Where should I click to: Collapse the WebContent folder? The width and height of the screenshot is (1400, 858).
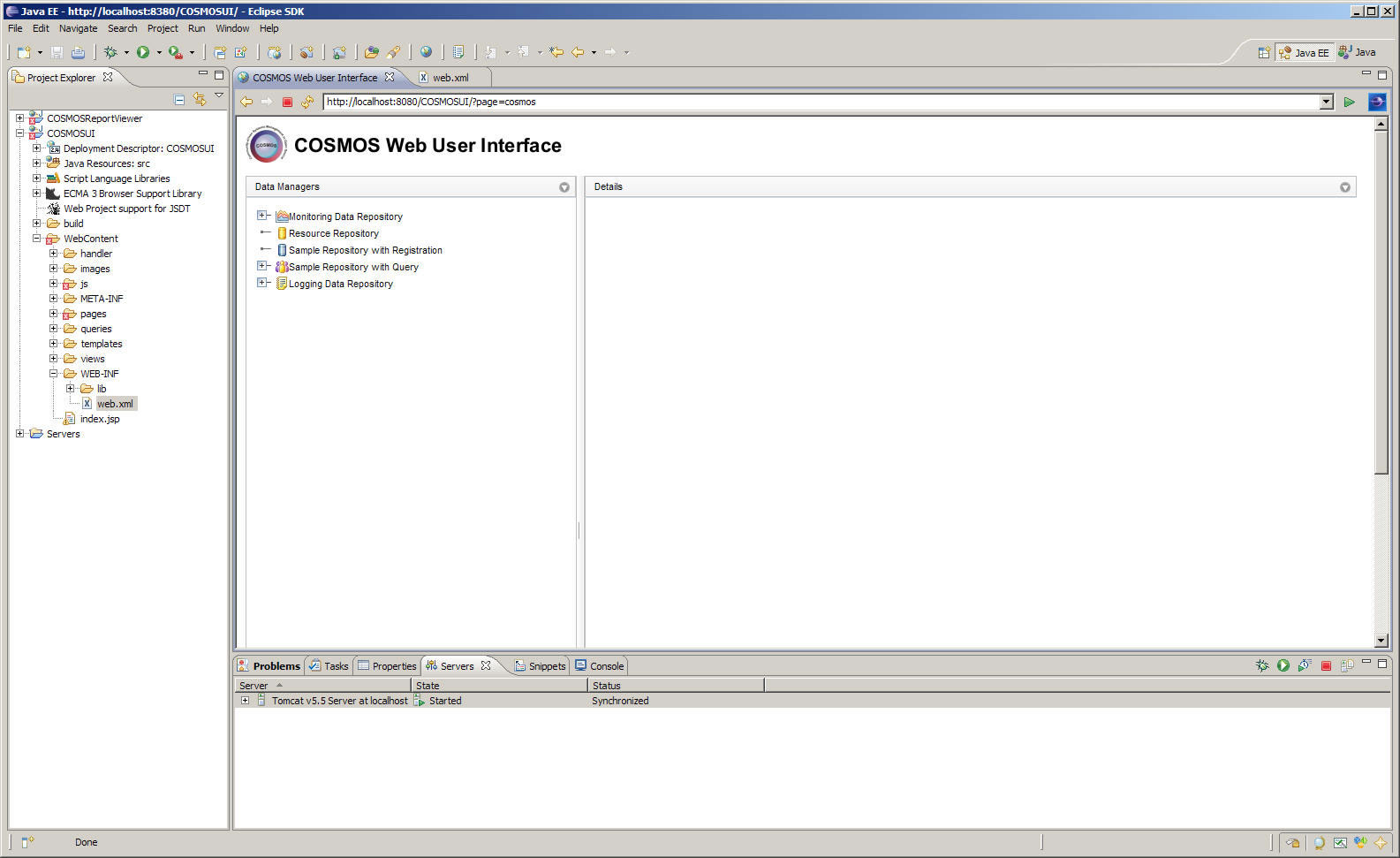(x=36, y=239)
